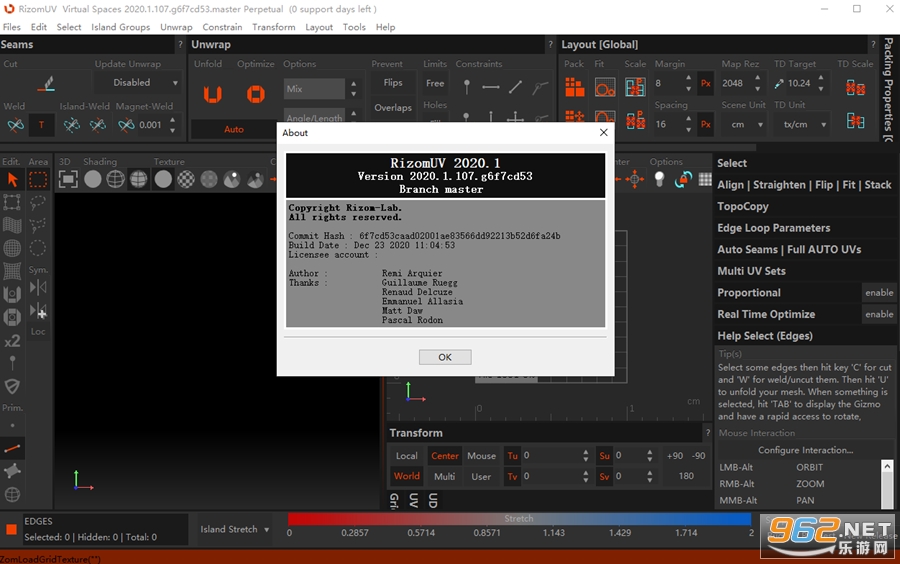Click the Optimize icon in Unwrap panel
900x564 pixels.
[x=256, y=94]
